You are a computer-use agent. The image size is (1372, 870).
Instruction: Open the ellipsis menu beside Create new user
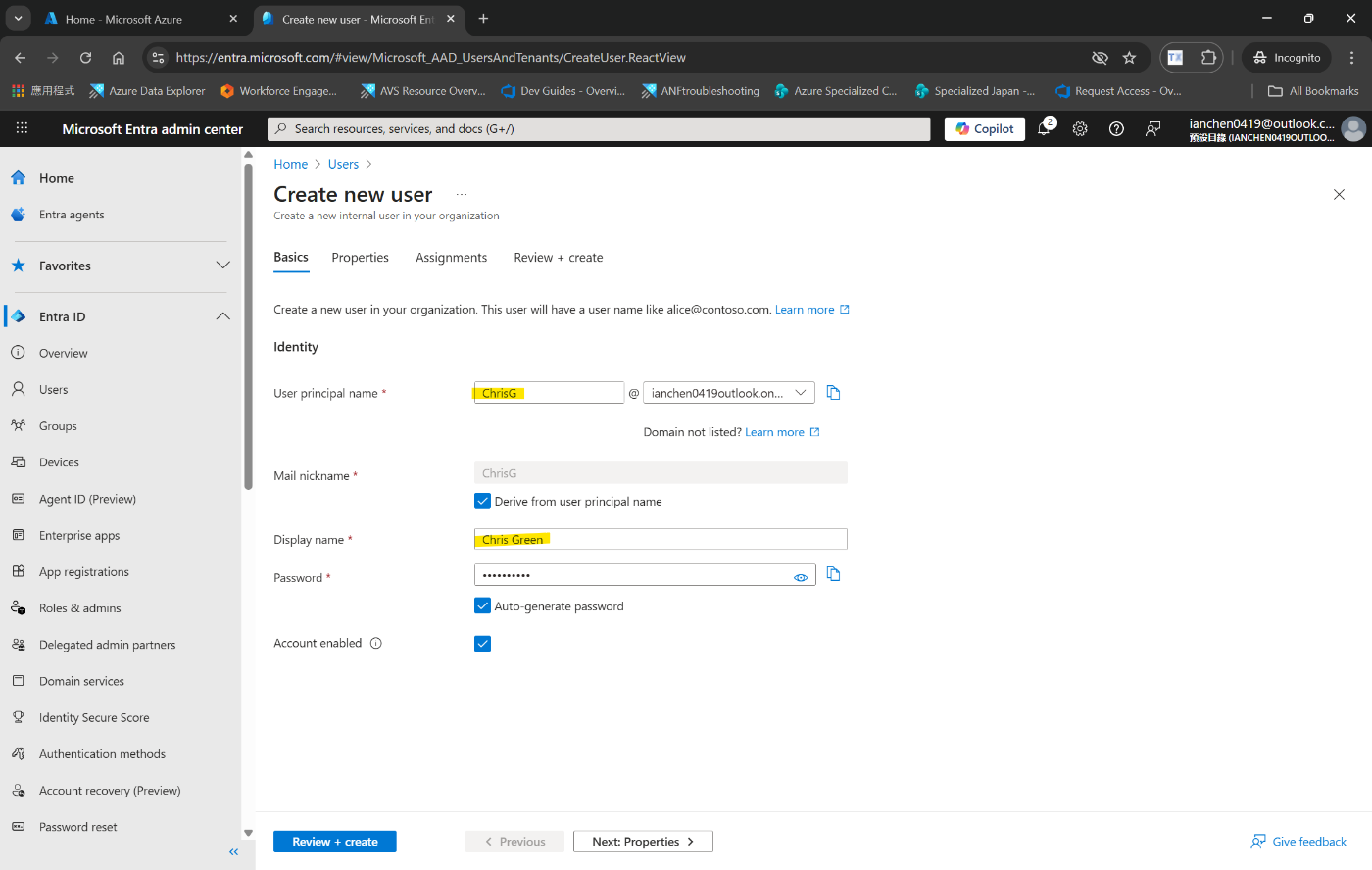462,194
